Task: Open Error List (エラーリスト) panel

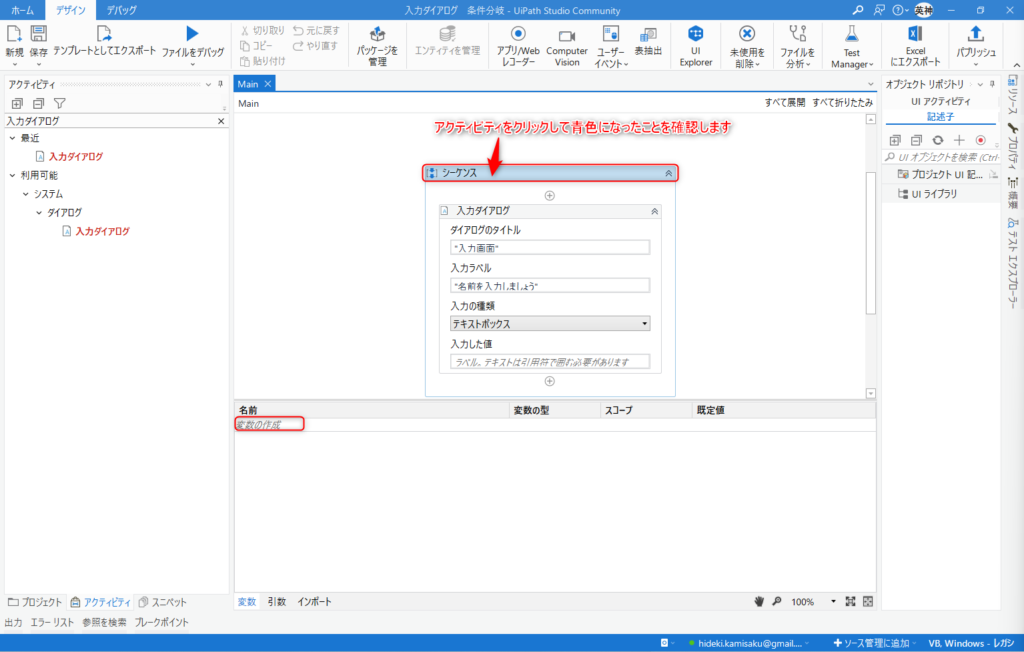Action: (x=52, y=622)
